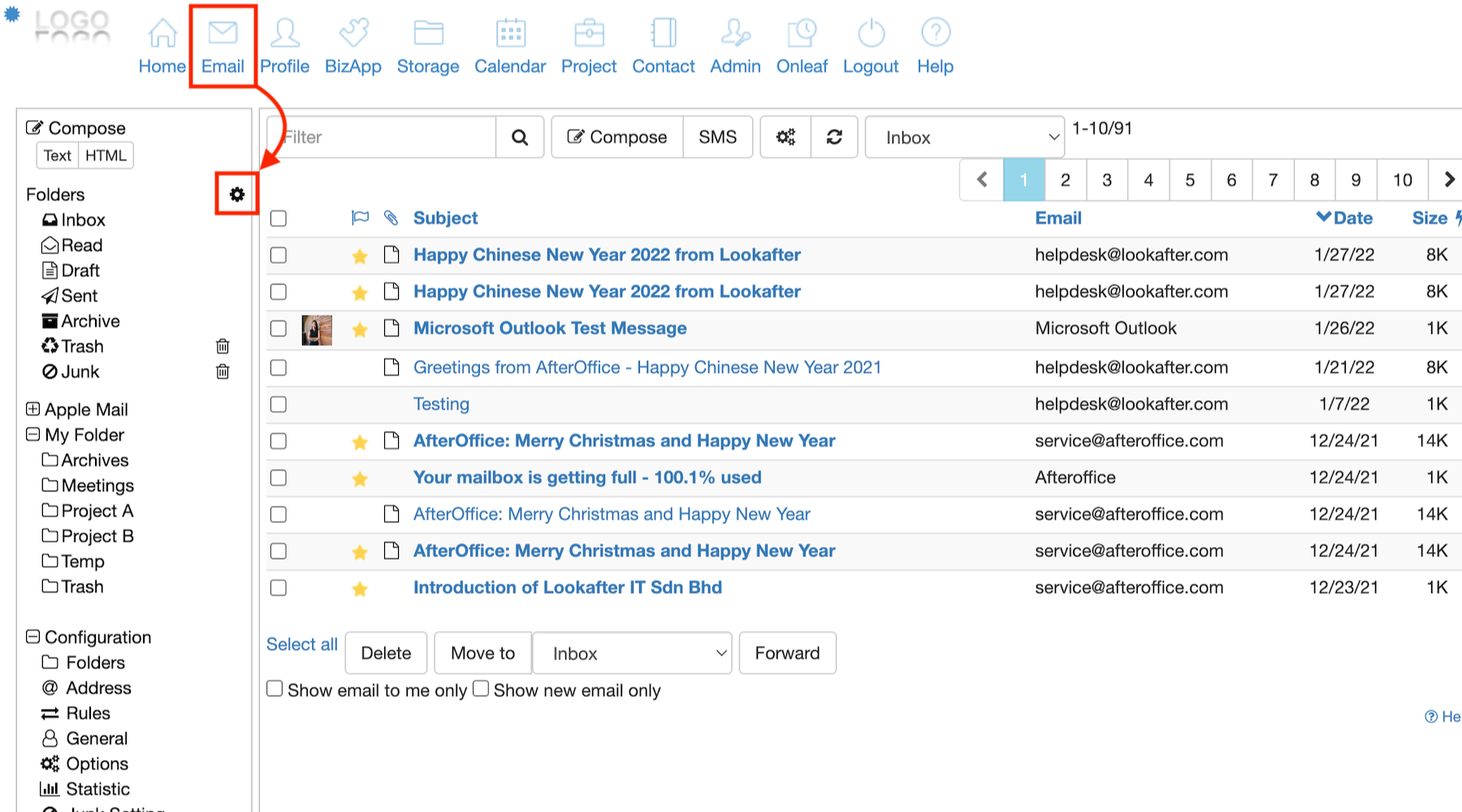Expand the Apple Mail folder tree
This screenshot has width=1462, height=812.
pyautogui.click(x=33, y=409)
